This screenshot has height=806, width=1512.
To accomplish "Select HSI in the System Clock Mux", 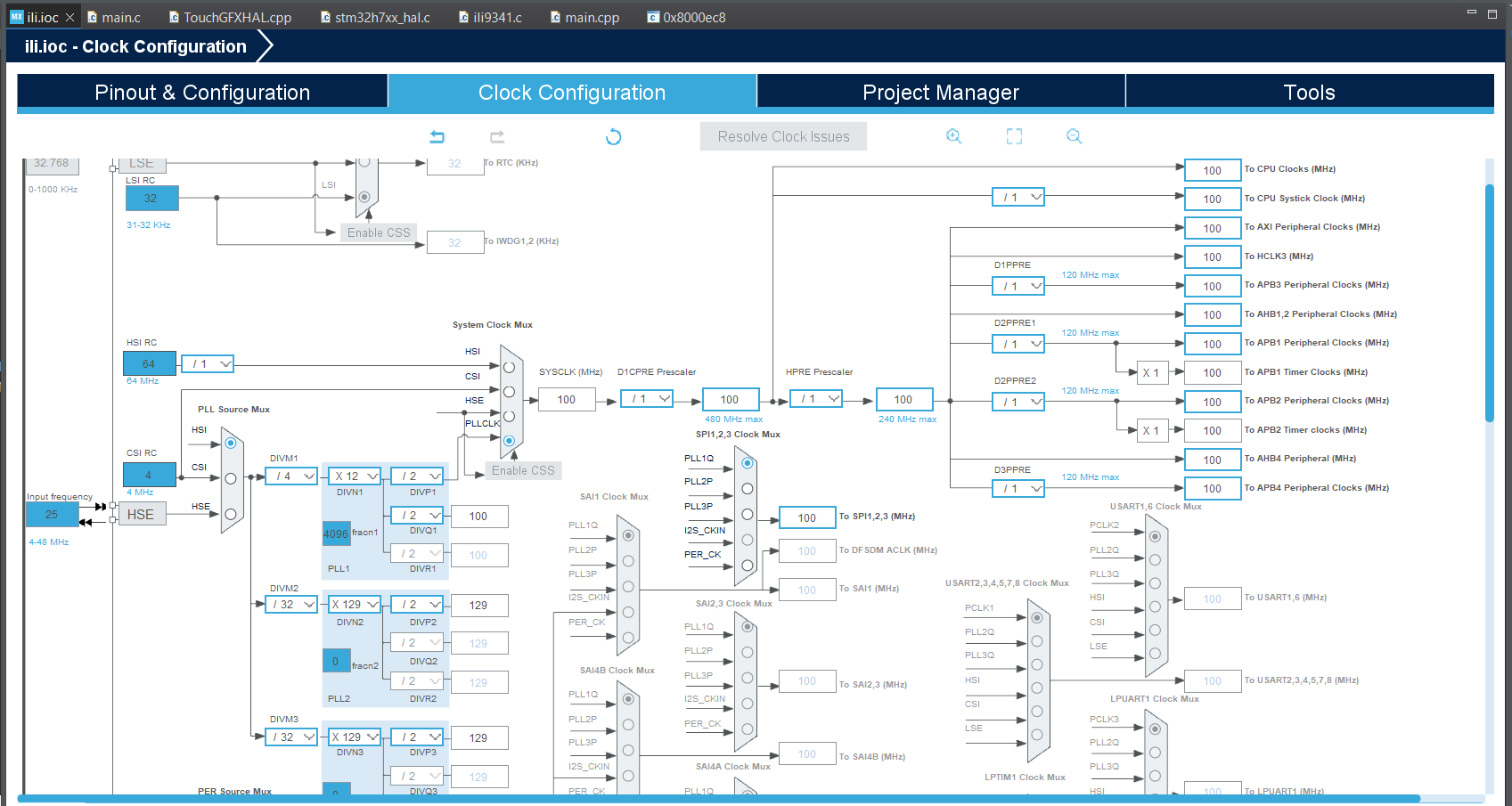I will click(x=509, y=365).
